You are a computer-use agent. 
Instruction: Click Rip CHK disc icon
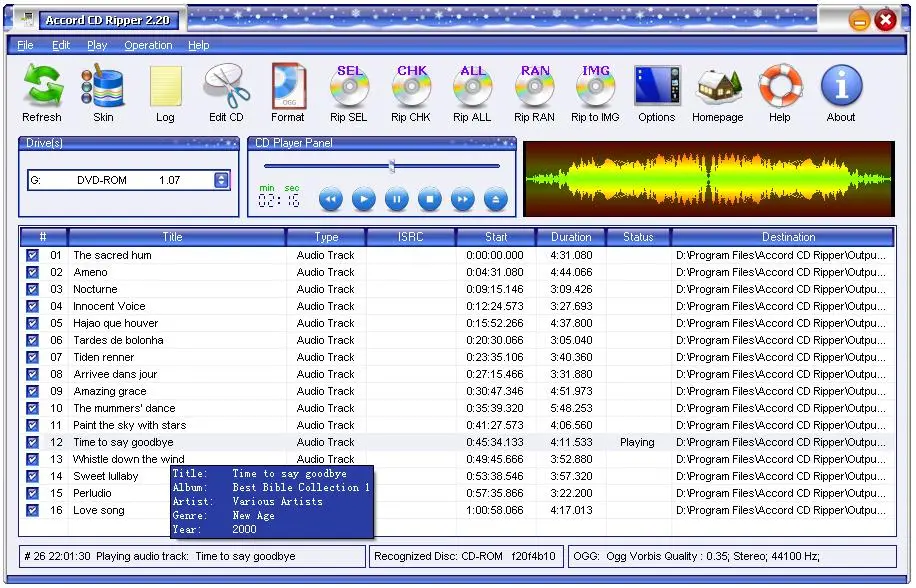[x=411, y=86]
